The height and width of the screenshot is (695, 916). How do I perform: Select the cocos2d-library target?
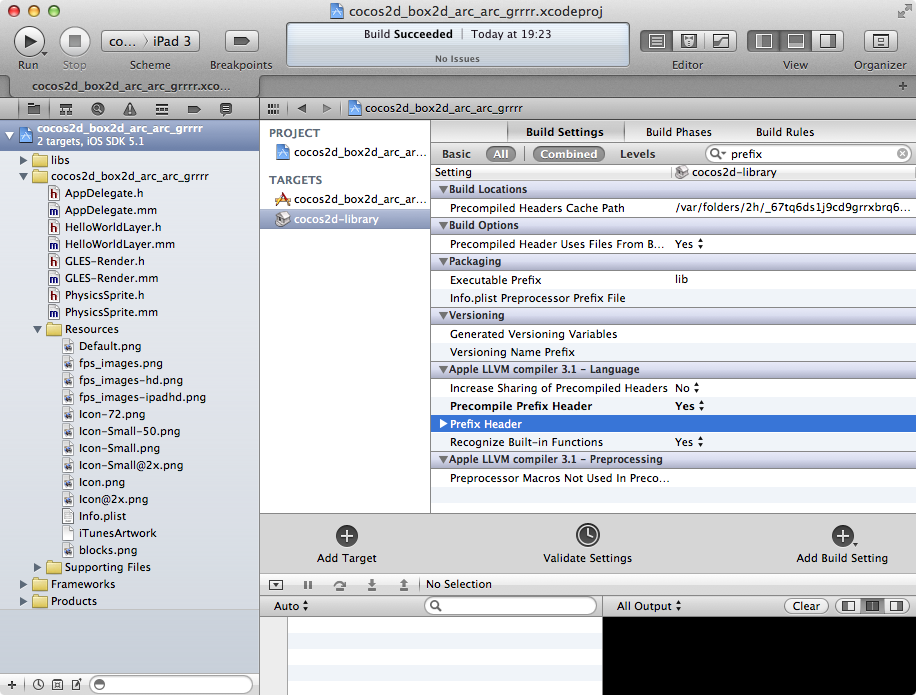click(x=345, y=219)
